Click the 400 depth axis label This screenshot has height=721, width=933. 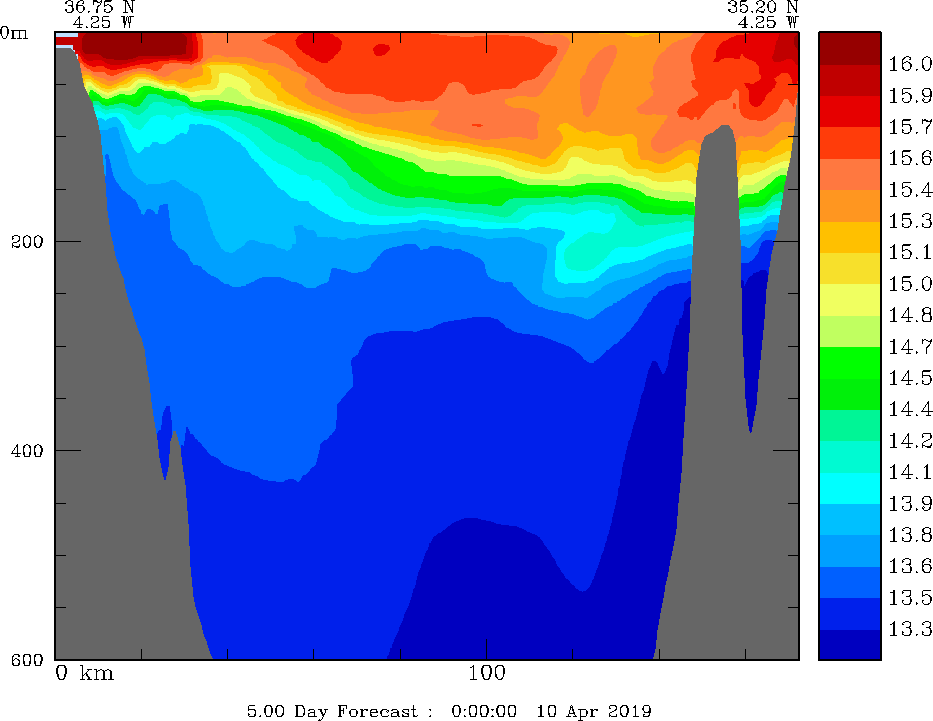tap(27, 450)
